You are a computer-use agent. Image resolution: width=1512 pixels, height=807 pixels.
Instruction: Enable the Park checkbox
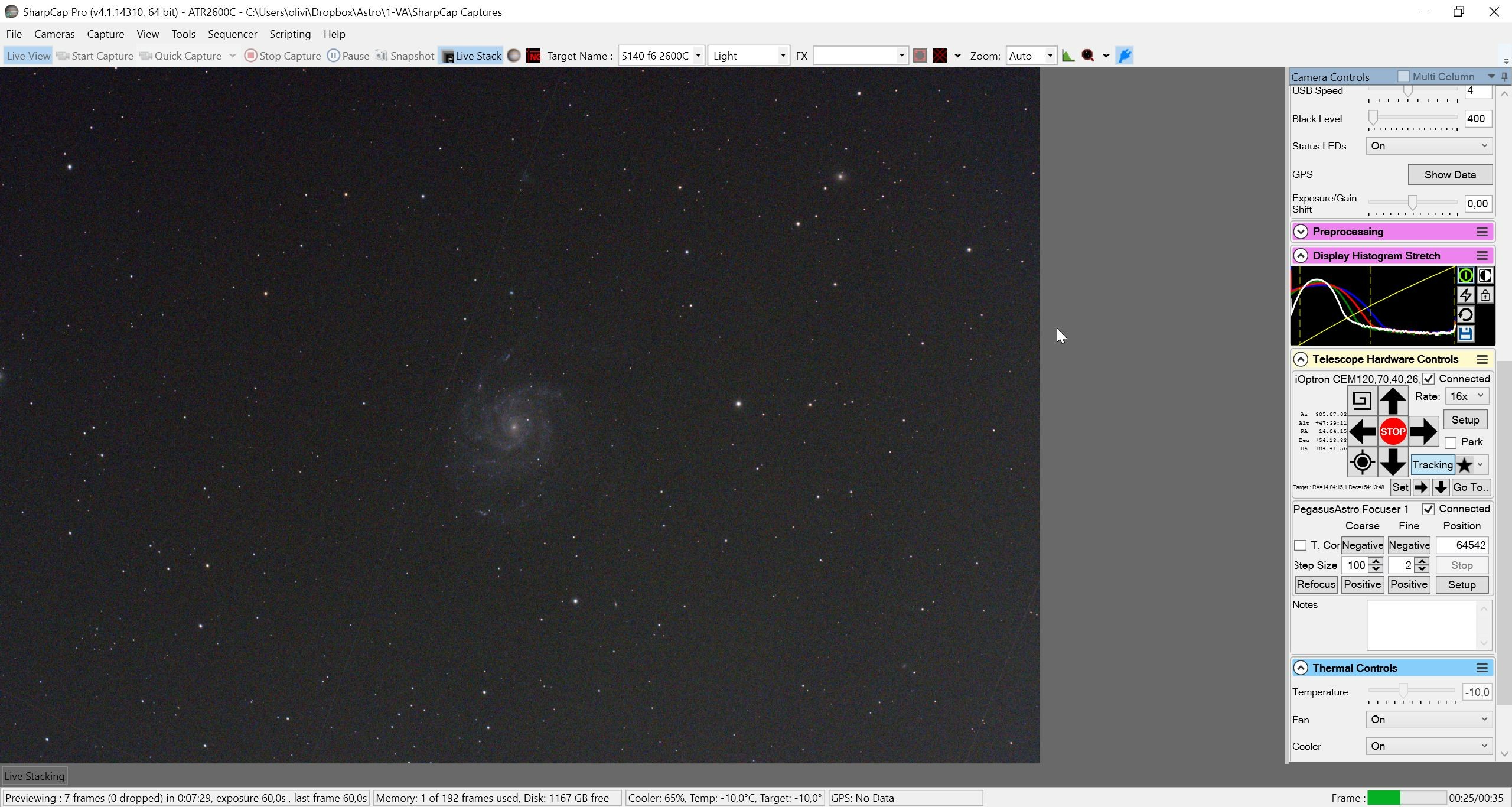1451,442
